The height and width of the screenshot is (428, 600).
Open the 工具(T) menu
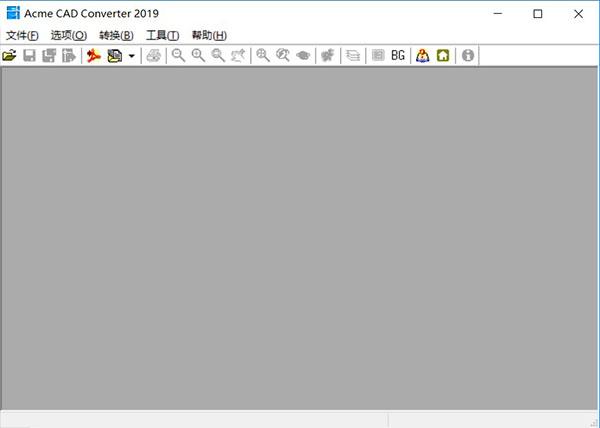pyautogui.click(x=163, y=36)
